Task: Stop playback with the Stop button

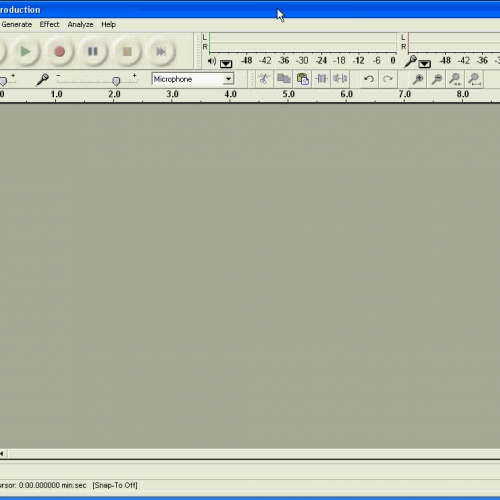Action: tap(127, 52)
